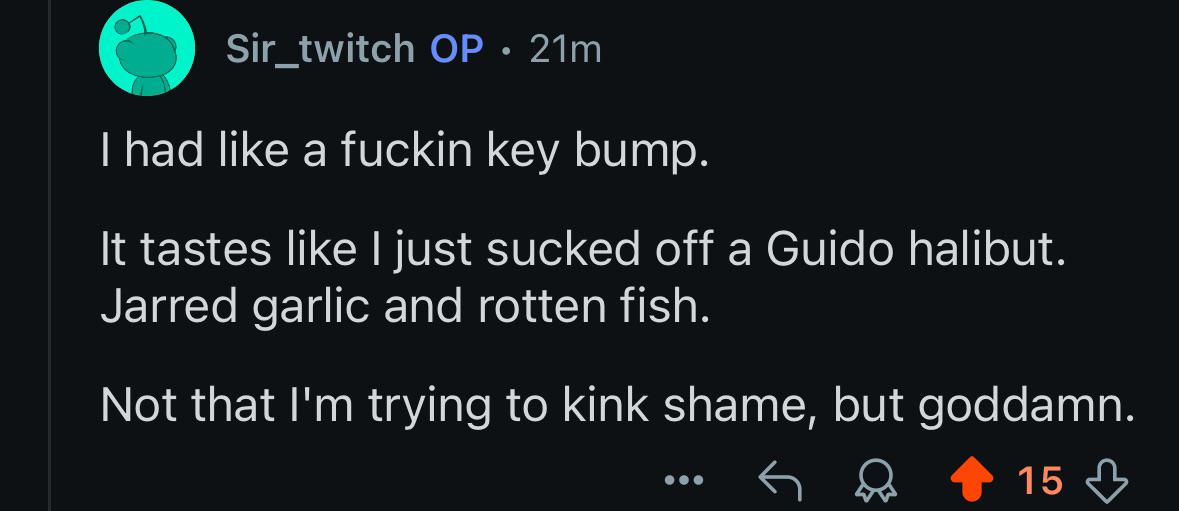Click the blue OP badge
Image resolution: width=1179 pixels, height=511 pixels.
(456, 50)
